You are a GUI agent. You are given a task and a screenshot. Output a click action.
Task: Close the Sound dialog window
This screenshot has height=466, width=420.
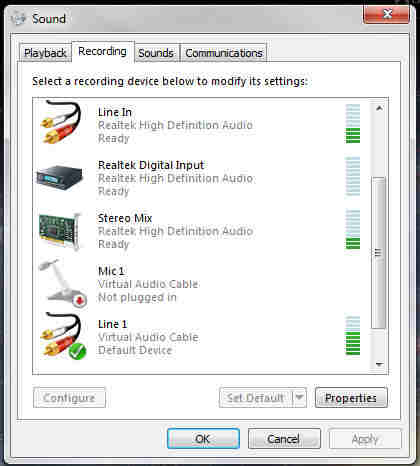click(386, 14)
